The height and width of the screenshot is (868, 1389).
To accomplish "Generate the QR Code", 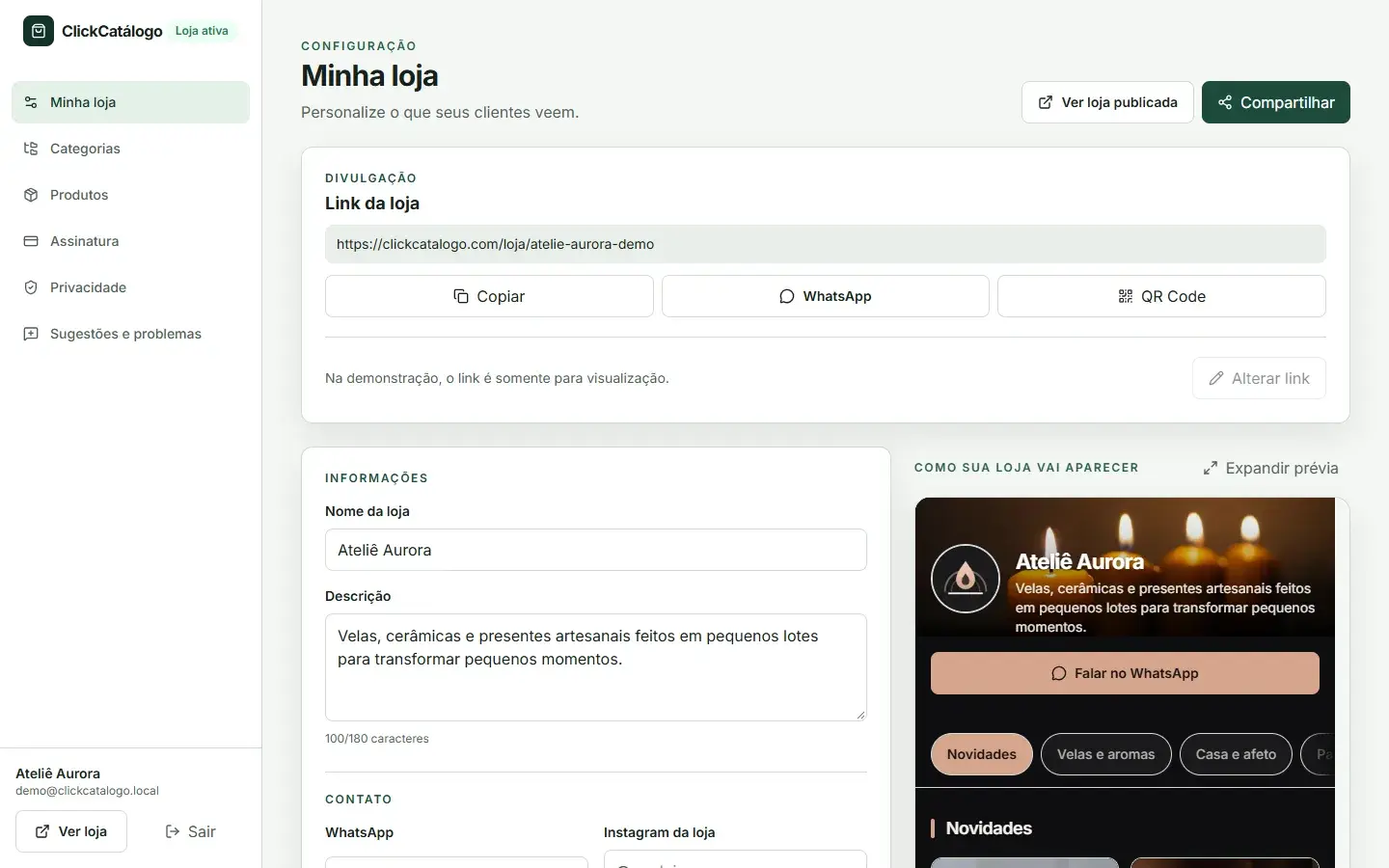I will pyautogui.click(x=1161, y=296).
